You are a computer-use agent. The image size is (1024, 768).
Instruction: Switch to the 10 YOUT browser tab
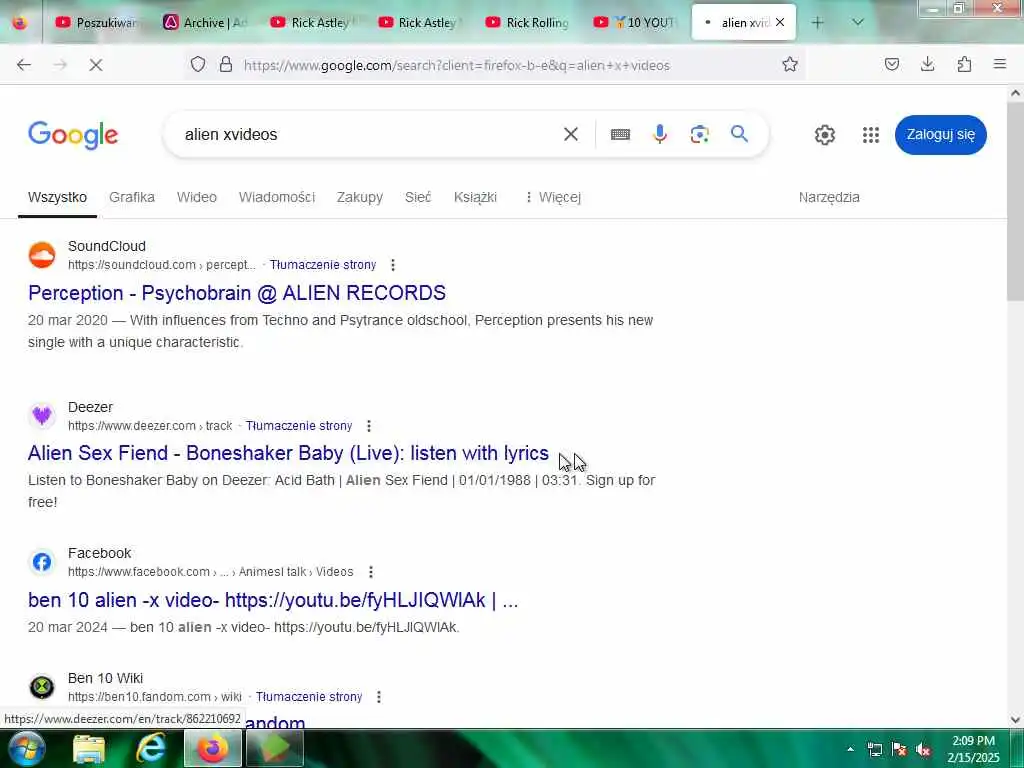(635, 23)
